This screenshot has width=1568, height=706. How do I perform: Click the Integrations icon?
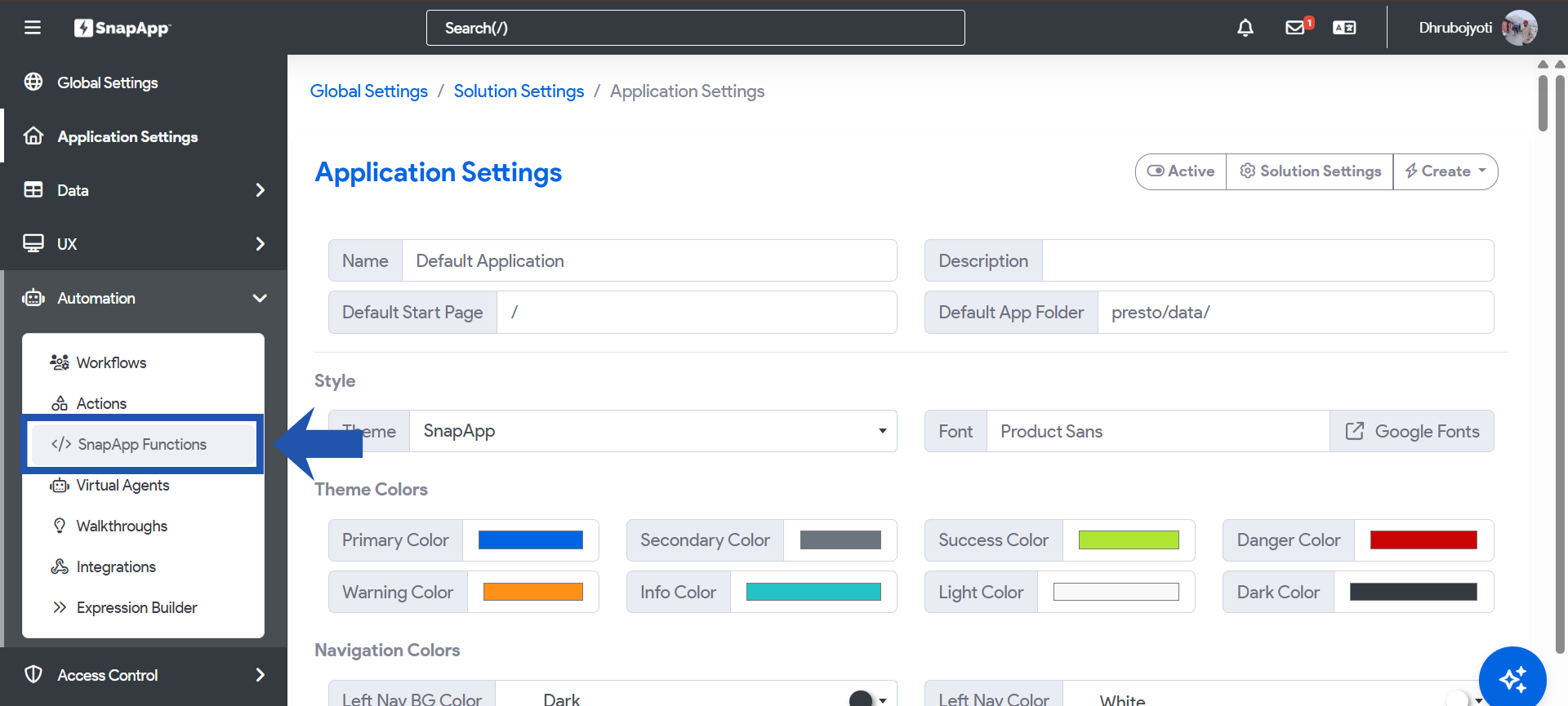pyautogui.click(x=60, y=566)
